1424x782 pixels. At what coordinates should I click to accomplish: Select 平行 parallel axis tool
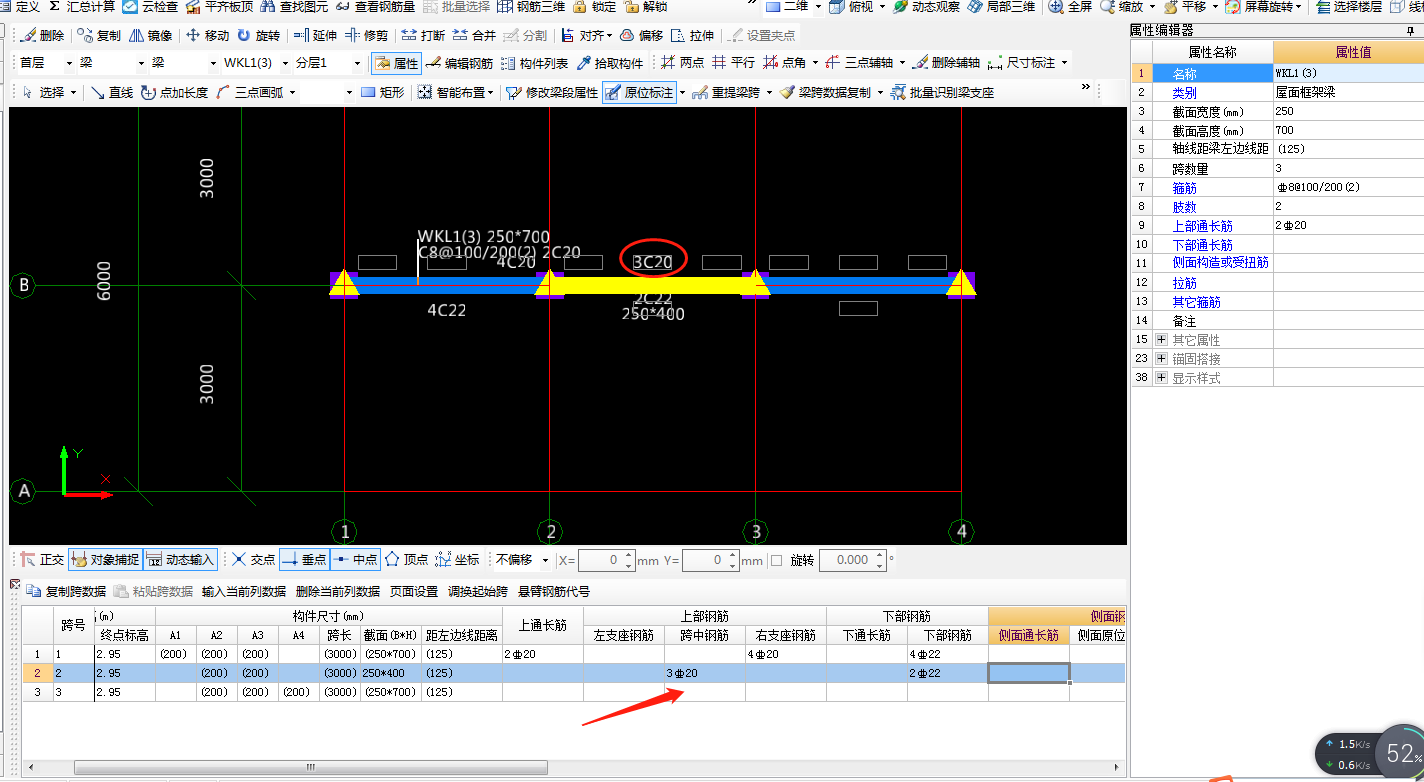coord(733,63)
